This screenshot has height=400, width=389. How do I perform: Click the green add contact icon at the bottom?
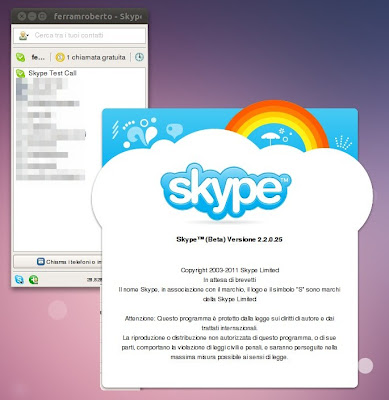point(34,279)
